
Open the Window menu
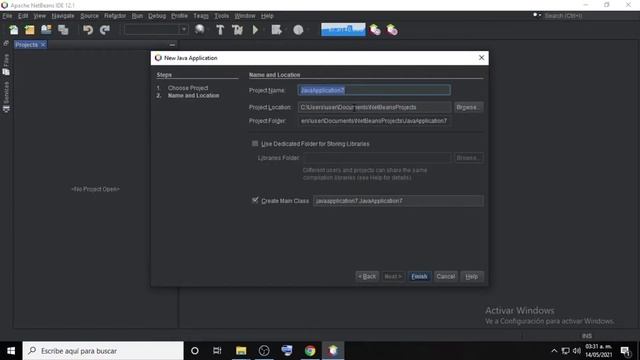click(244, 16)
